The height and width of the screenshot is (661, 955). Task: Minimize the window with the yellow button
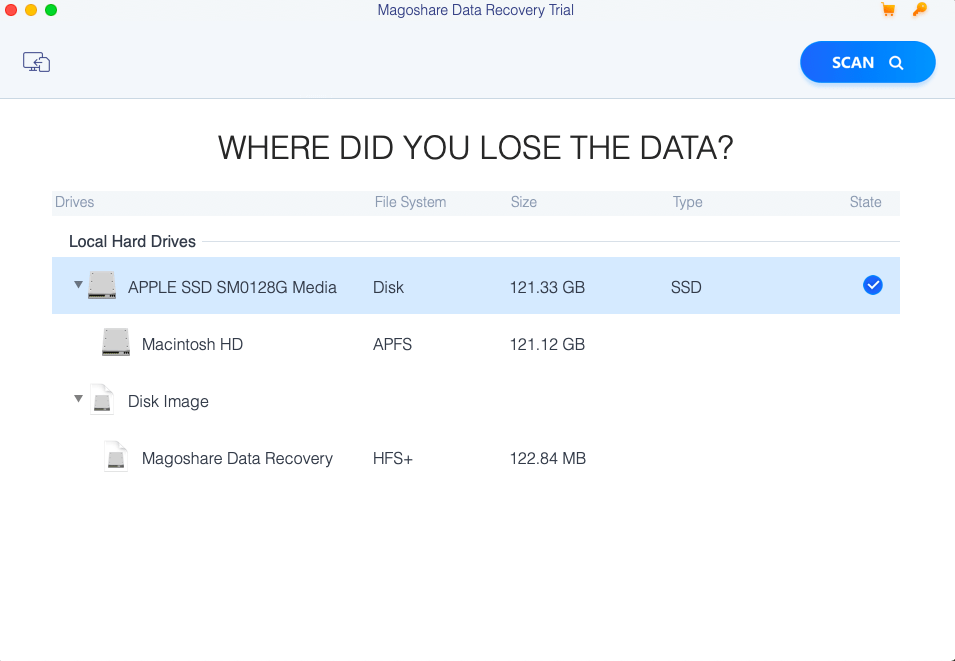[31, 10]
